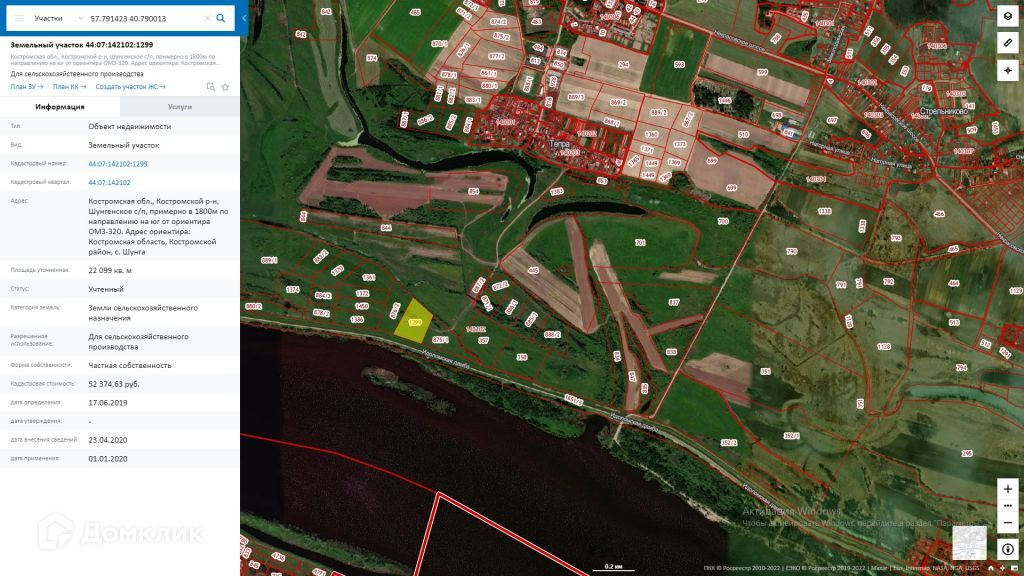This screenshot has width=1024, height=576.
Task: Open cadastral quarter 44:07:142102 link
Action: point(109,183)
